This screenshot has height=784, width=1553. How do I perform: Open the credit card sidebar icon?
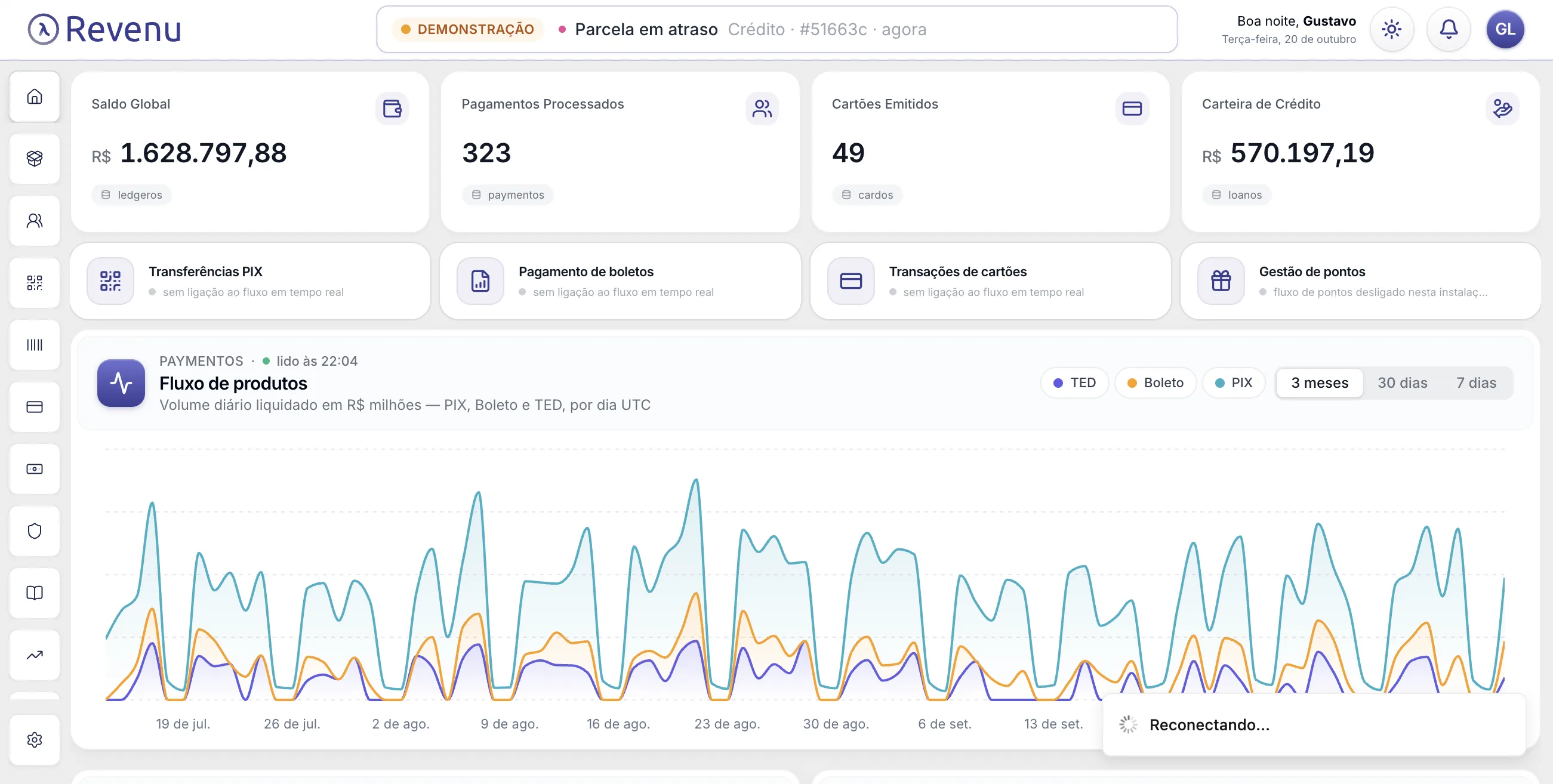(35, 407)
